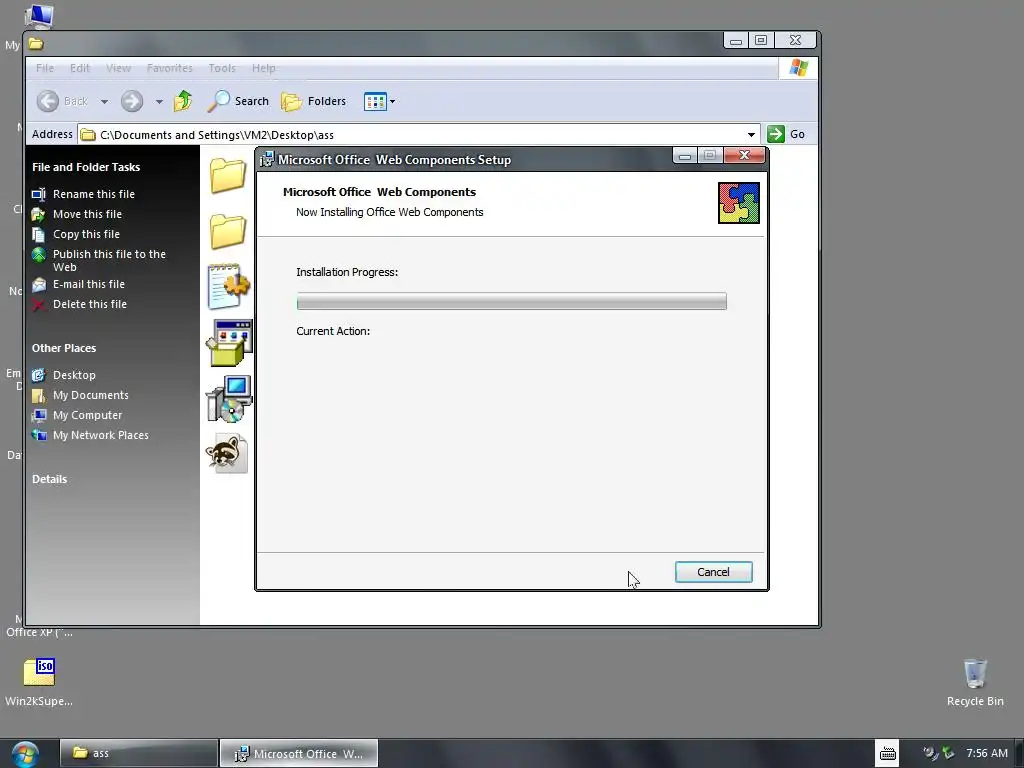The width and height of the screenshot is (1024, 768).
Task: Click the on-screen keyboard tray icon
Action: pos(888,754)
